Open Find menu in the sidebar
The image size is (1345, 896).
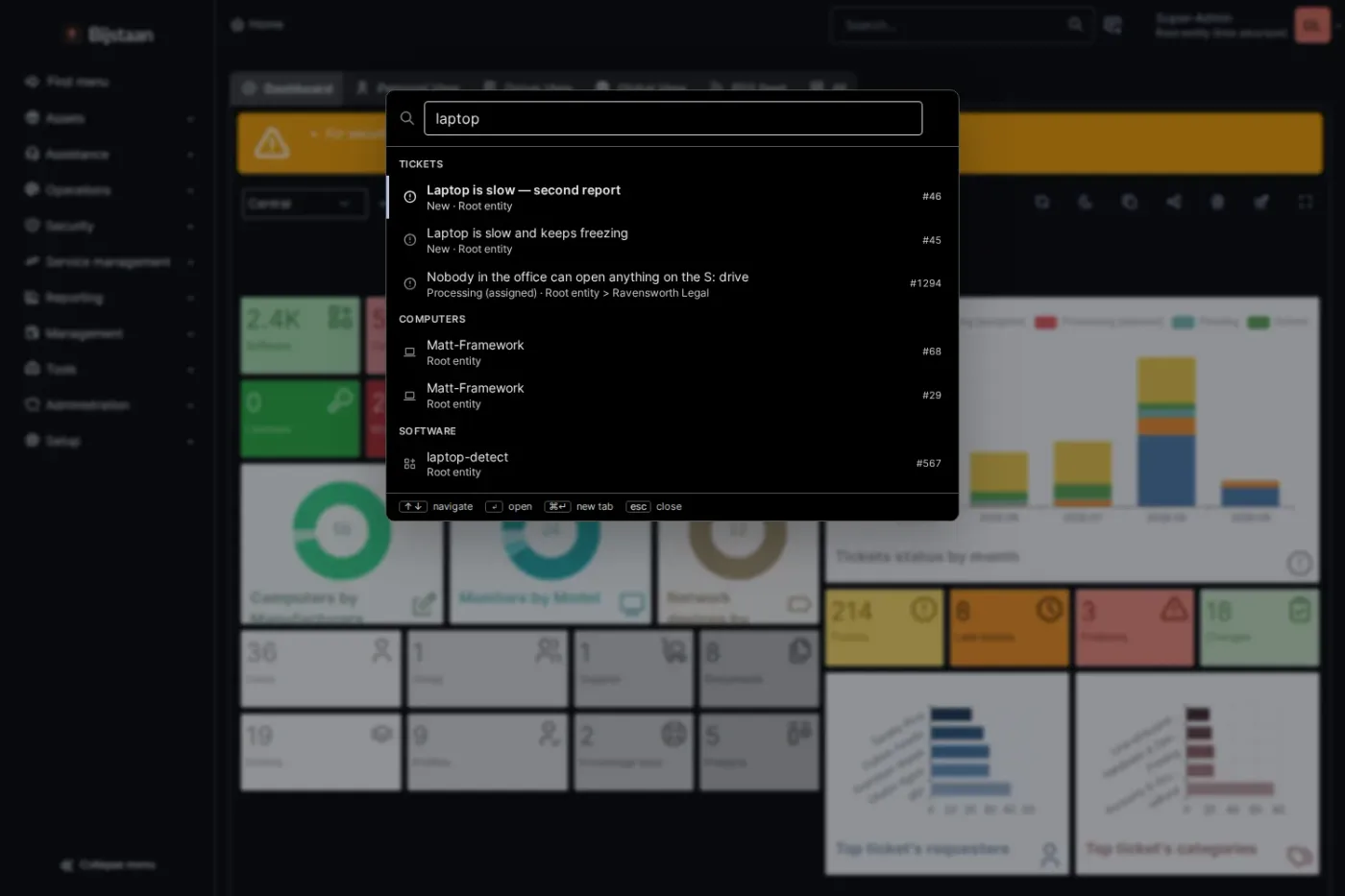click(x=109, y=82)
